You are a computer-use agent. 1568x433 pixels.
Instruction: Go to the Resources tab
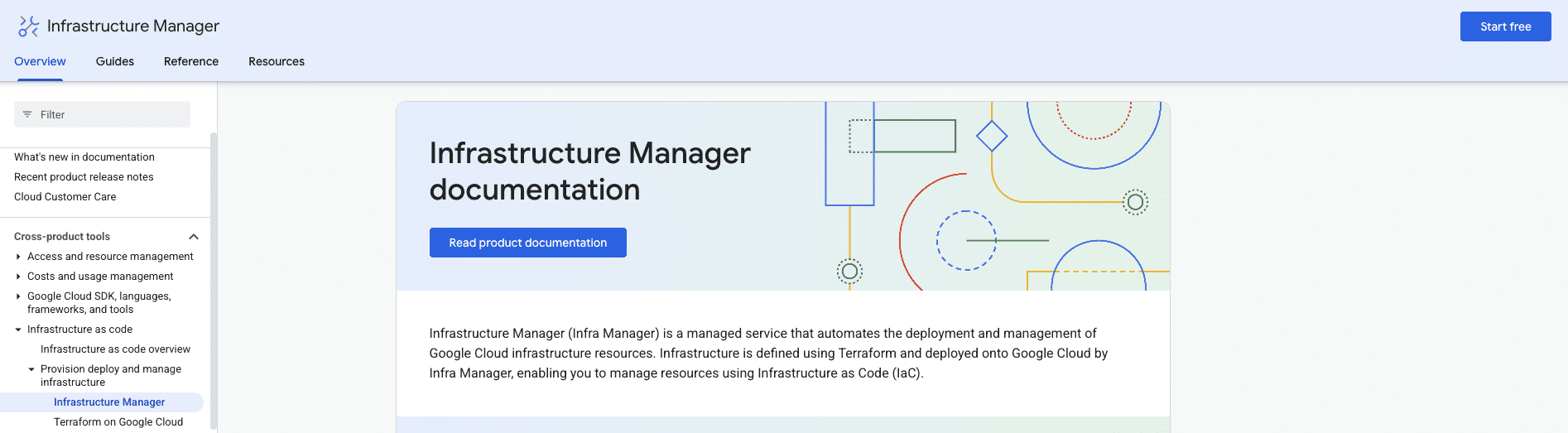pyautogui.click(x=277, y=61)
